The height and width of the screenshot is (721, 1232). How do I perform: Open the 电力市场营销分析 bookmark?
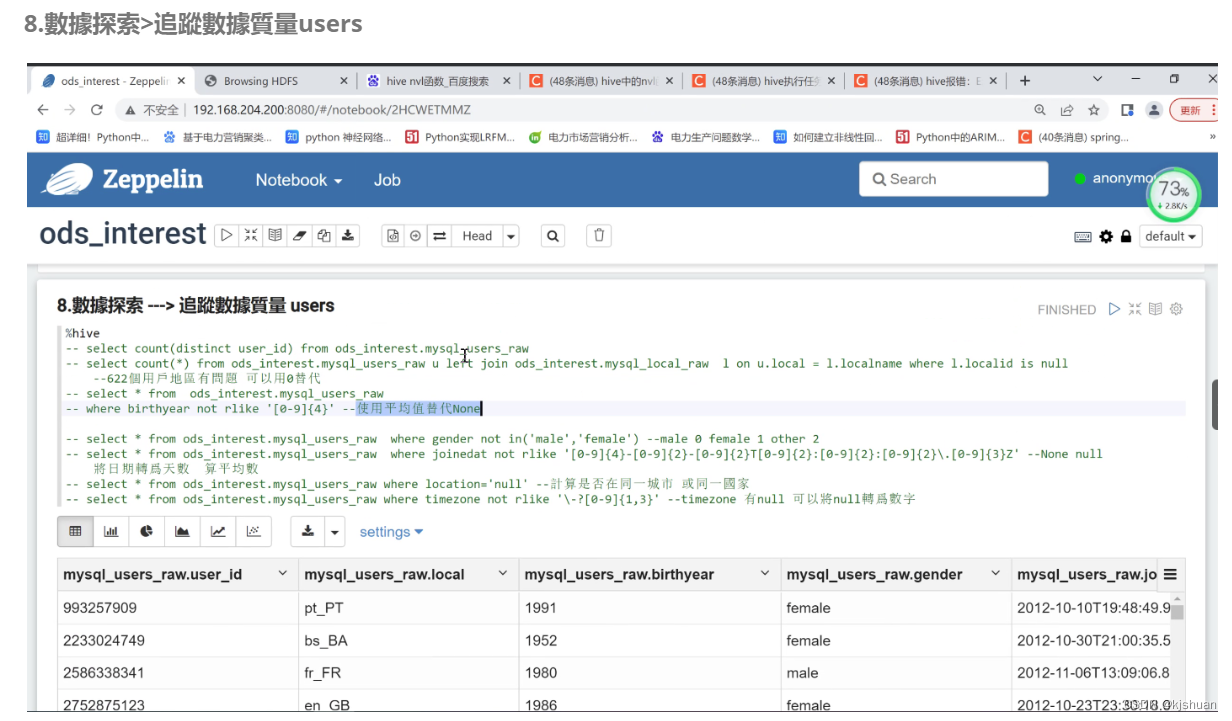[x=583, y=137]
